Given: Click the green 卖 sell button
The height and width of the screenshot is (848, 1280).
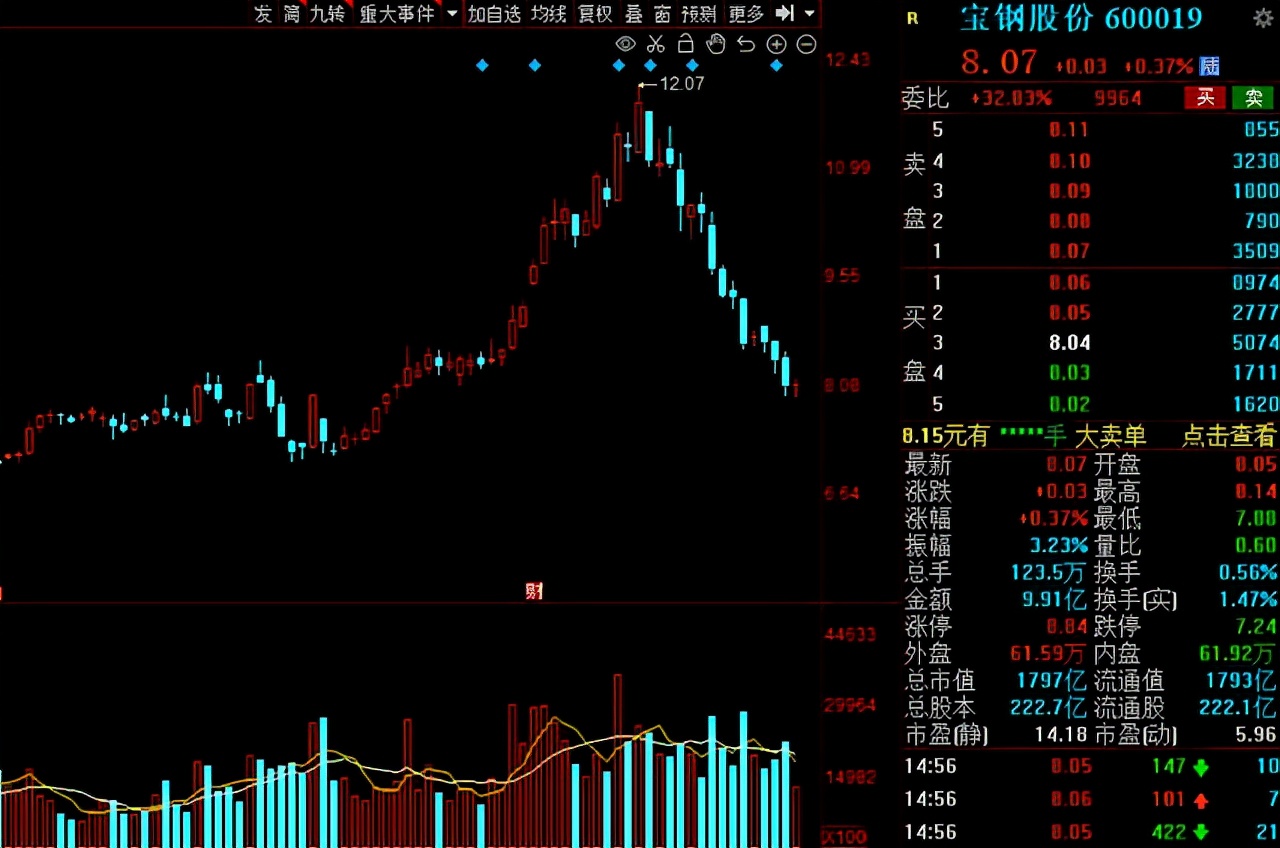Looking at the screenshot, I should coord(1253,97).
